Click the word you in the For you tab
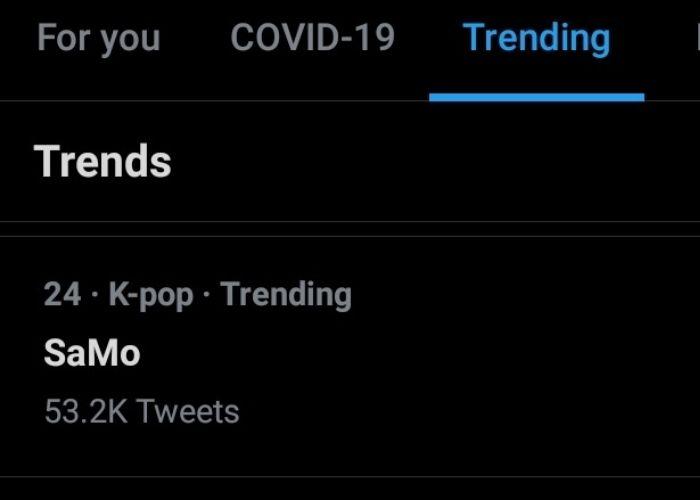The height and width of the screenshot is (500, 700). point(128,38)
